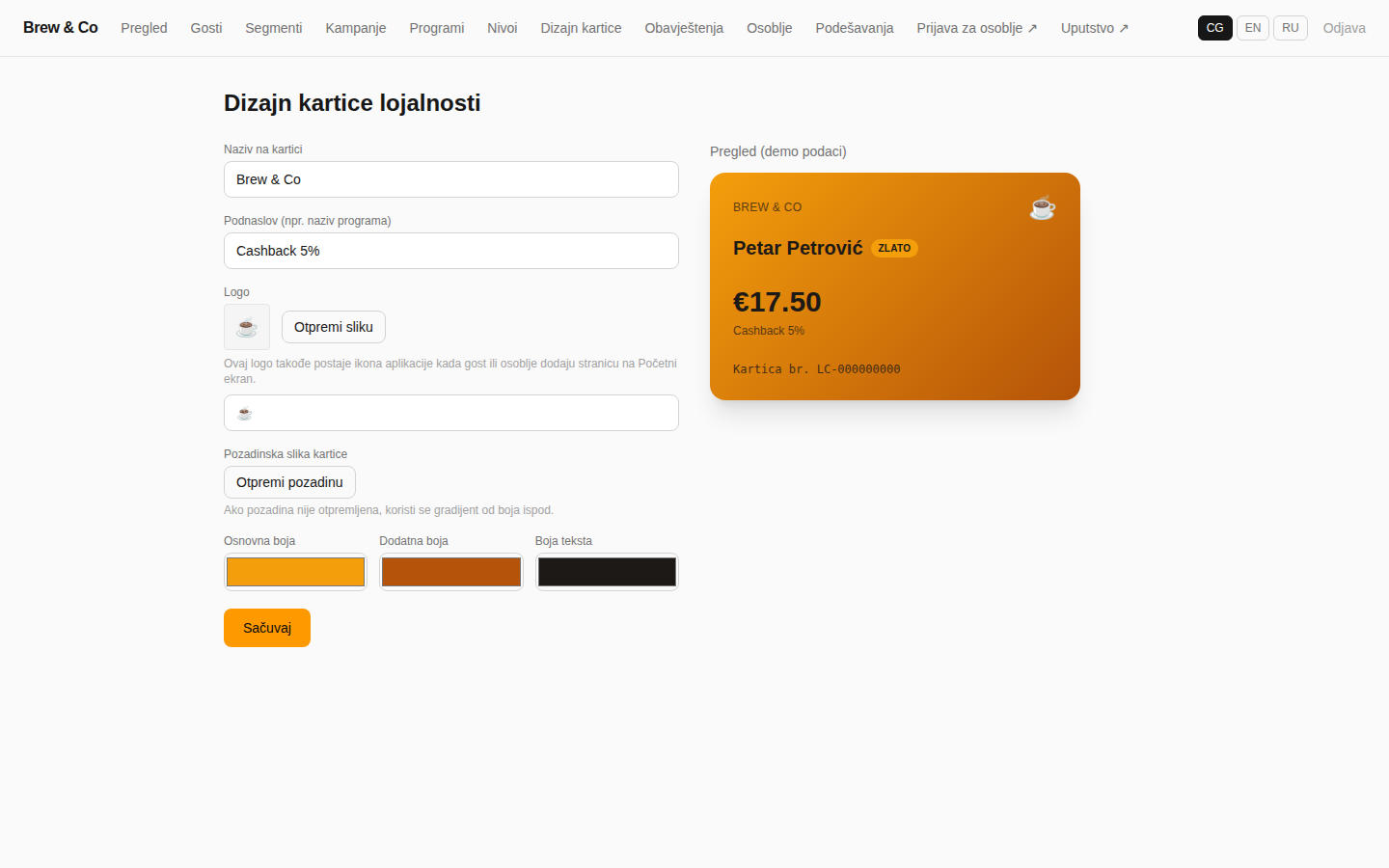This screenshot has height=868, width=1389.
Task: Switch language to RU
Action: [1291, 28]
